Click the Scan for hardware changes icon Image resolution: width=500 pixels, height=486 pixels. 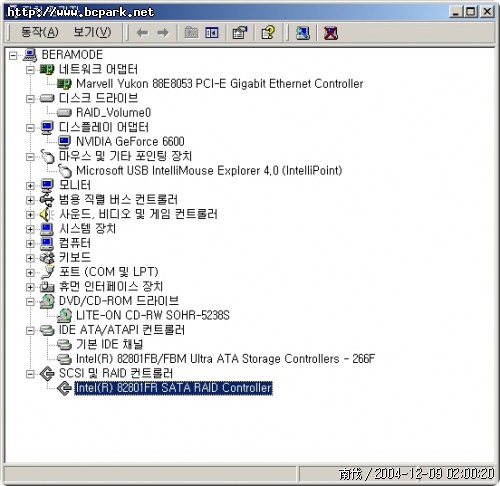(303, 33)
